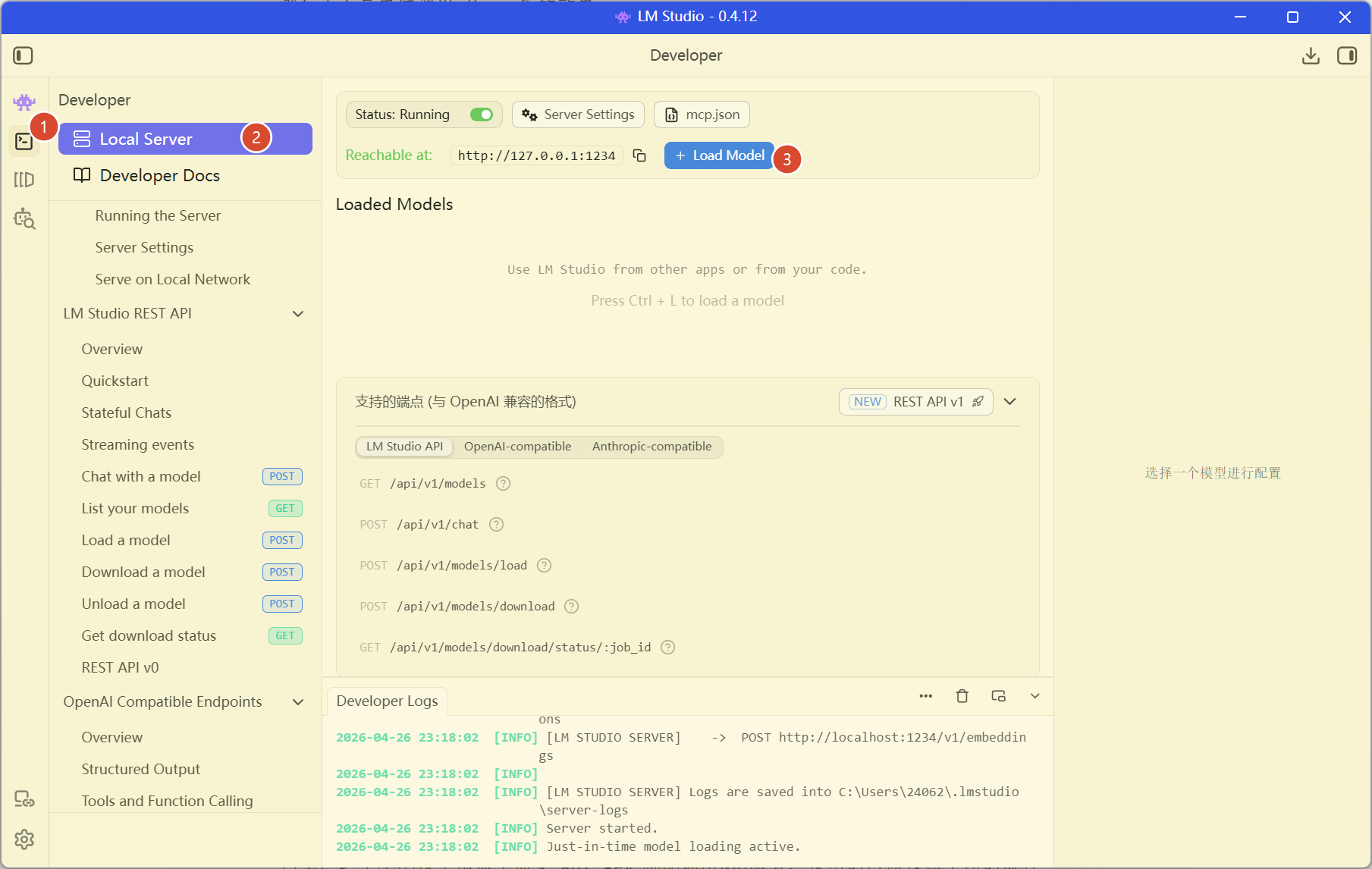Open the Chat view robot icon

click(24, 102)
